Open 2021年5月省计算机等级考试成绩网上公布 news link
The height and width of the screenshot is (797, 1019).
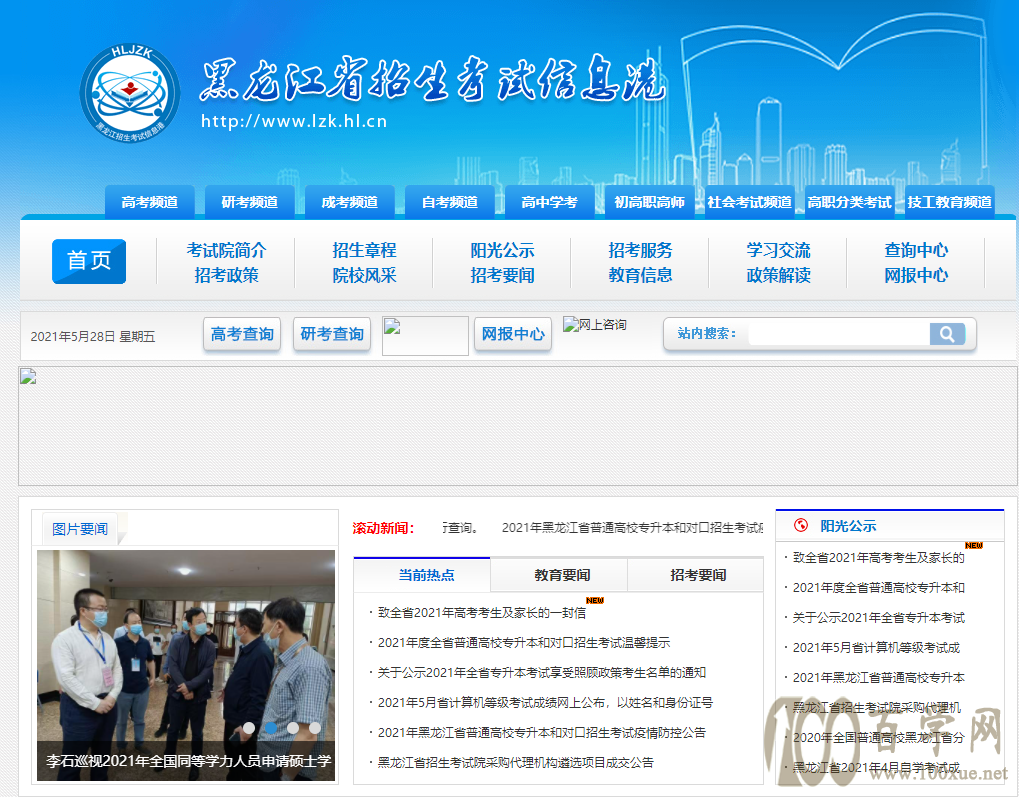point(545,702)
